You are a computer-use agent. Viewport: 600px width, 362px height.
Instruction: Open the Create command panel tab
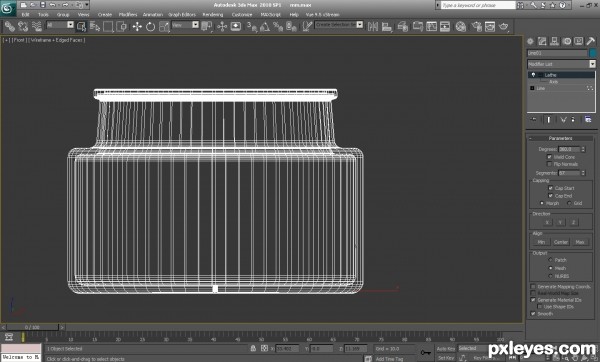coord(530,41)
